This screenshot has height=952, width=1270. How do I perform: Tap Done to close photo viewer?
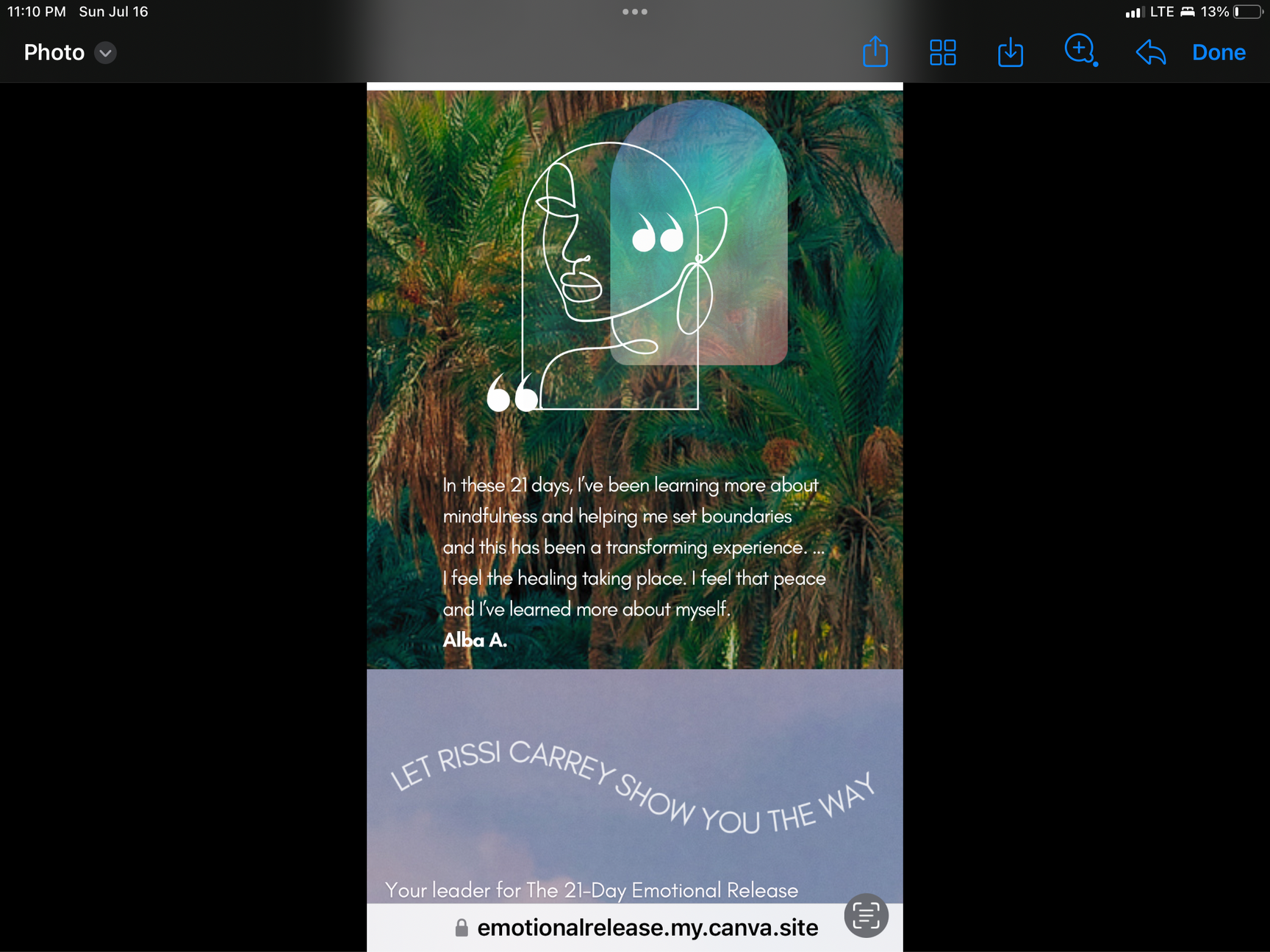pos(1219,52)
